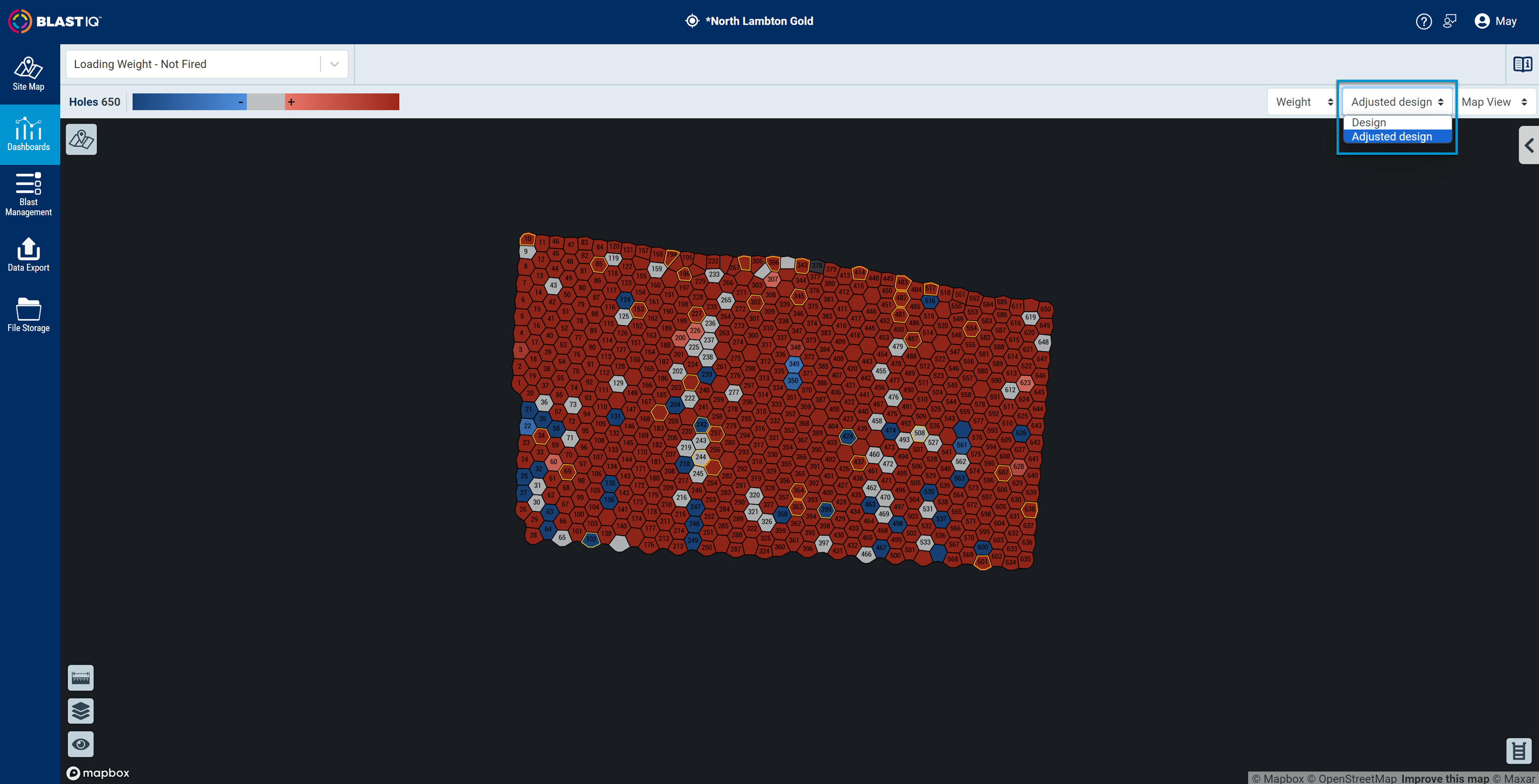Image resolution: width=1539 pixels, height=784 pixels.
Task: Open the legend list icon at bottom right
Action: (1518, 750)
